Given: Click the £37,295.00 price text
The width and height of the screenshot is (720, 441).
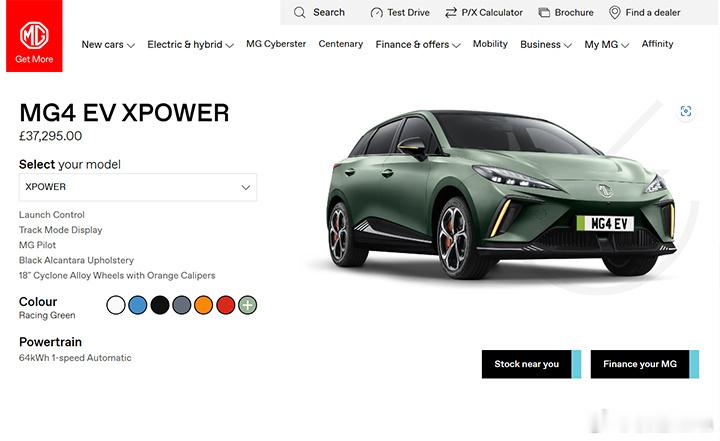Looking at the screenshot, I should click(x=51, y=136).
